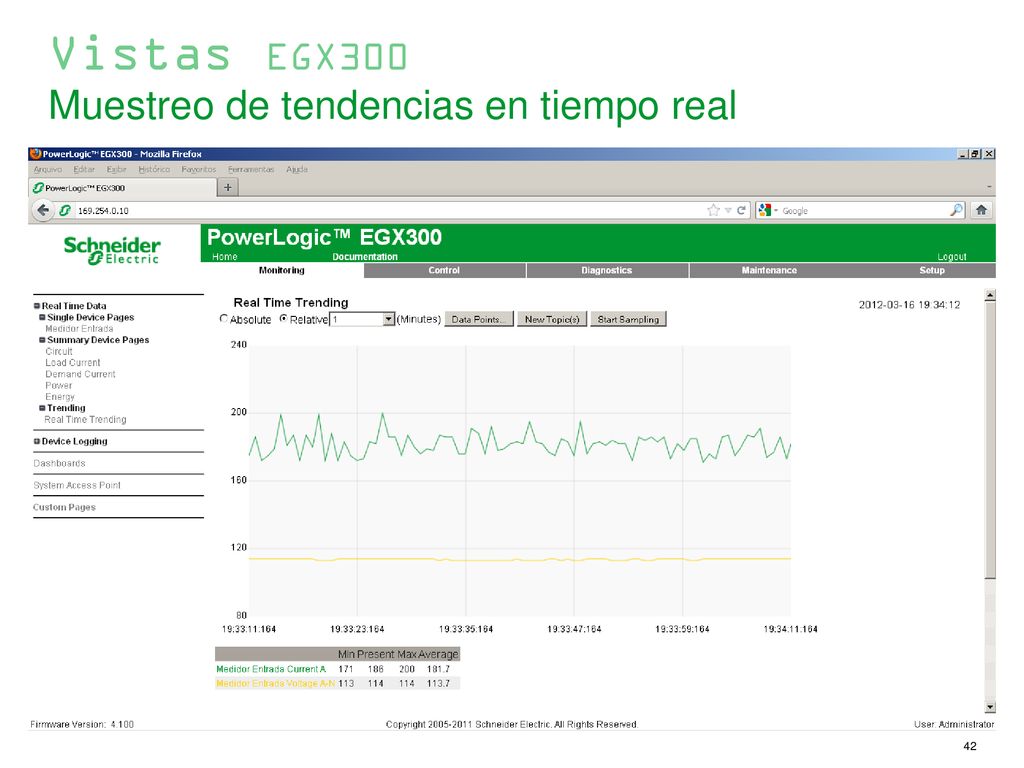Image resolution: width=1024 pixels, height=768 pixels.
Task: Click the PowerLogic EGX300 tab favicon
Action: 38,188
